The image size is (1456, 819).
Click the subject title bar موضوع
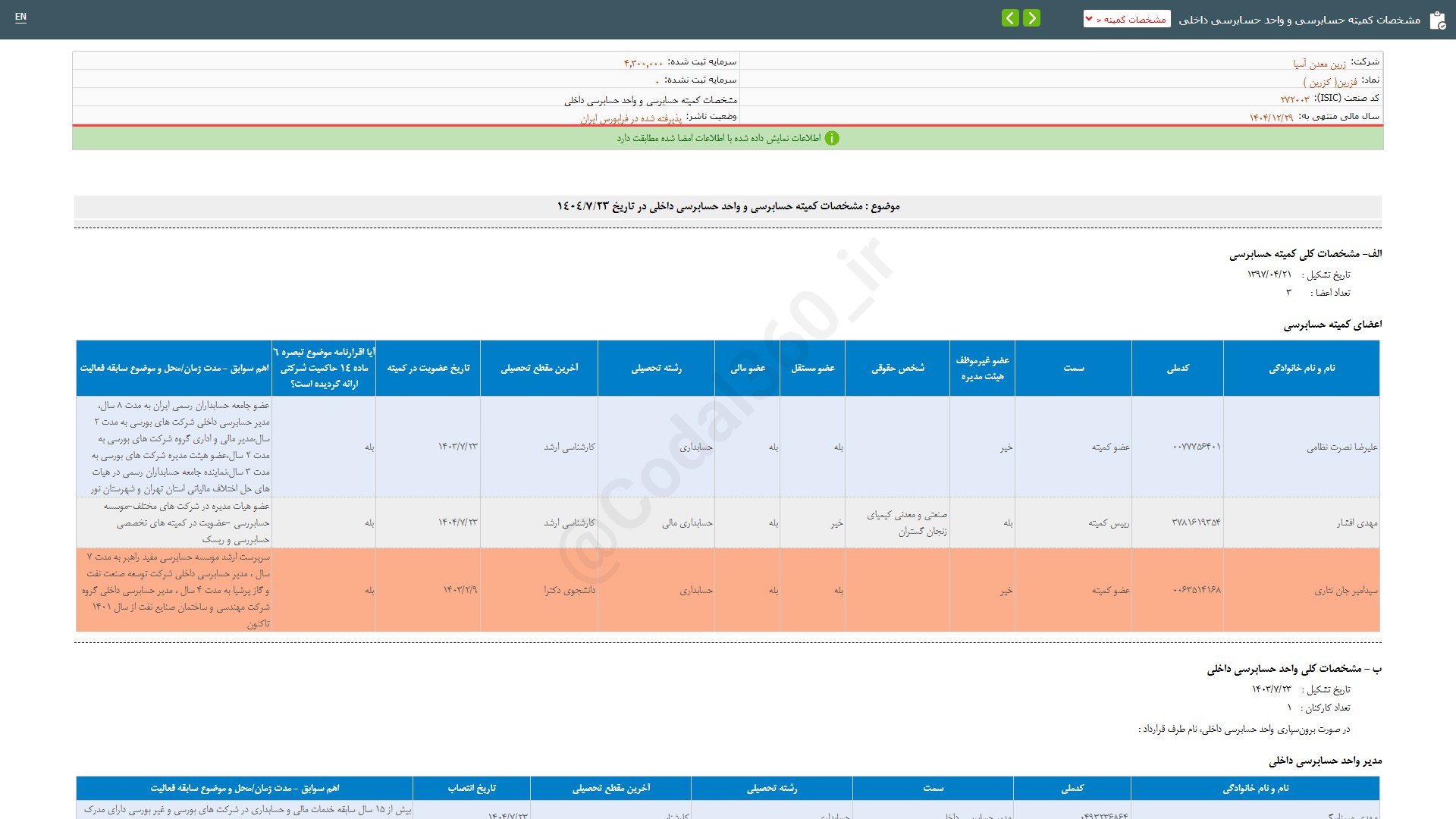(x=728, y=206)
